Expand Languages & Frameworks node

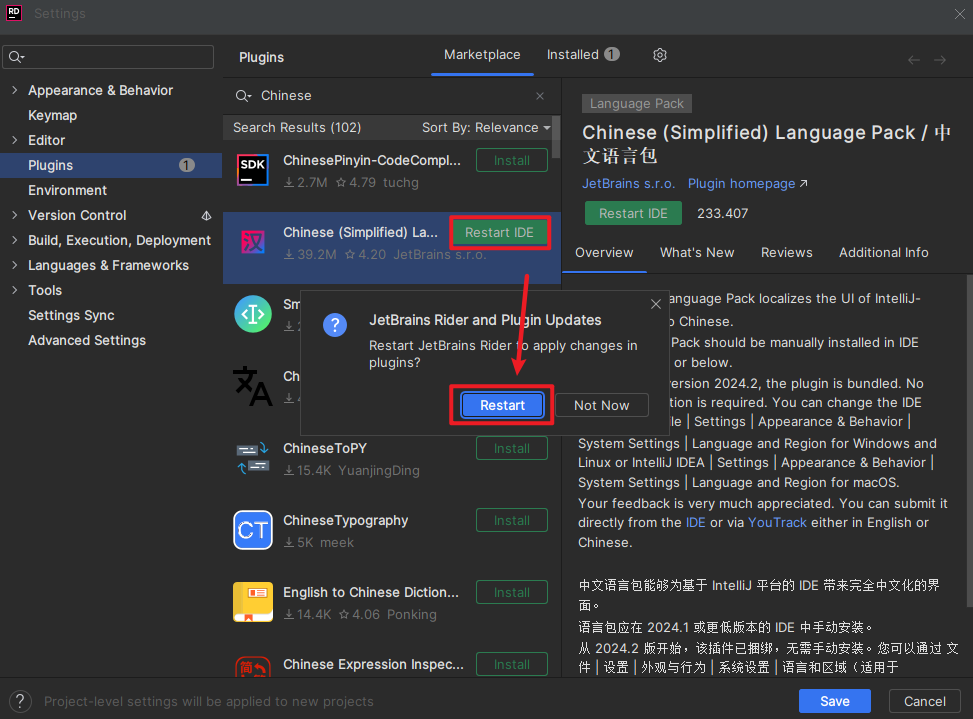coord(15,265)
